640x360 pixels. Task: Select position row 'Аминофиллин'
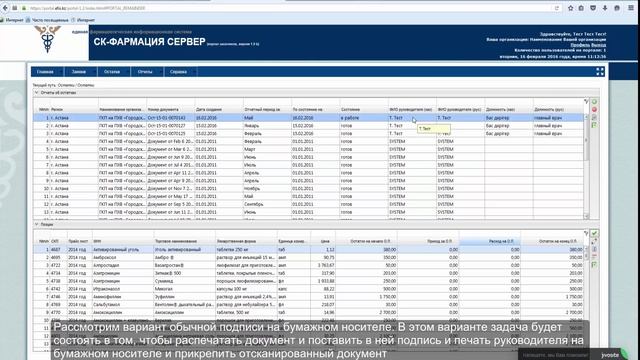309,297
